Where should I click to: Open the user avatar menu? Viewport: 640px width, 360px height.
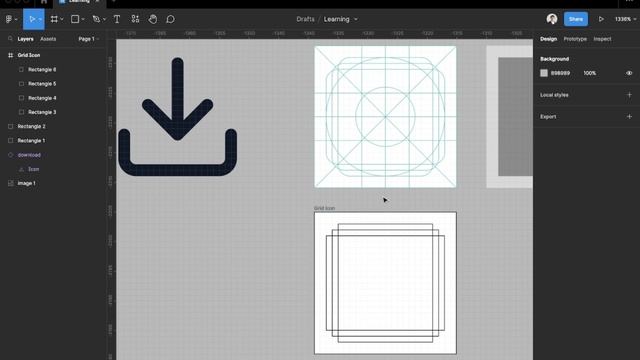click(552, 19)
